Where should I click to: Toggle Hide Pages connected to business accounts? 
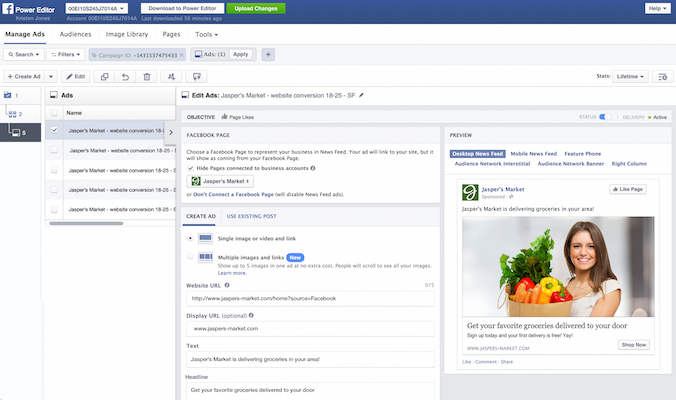point(191,168)
